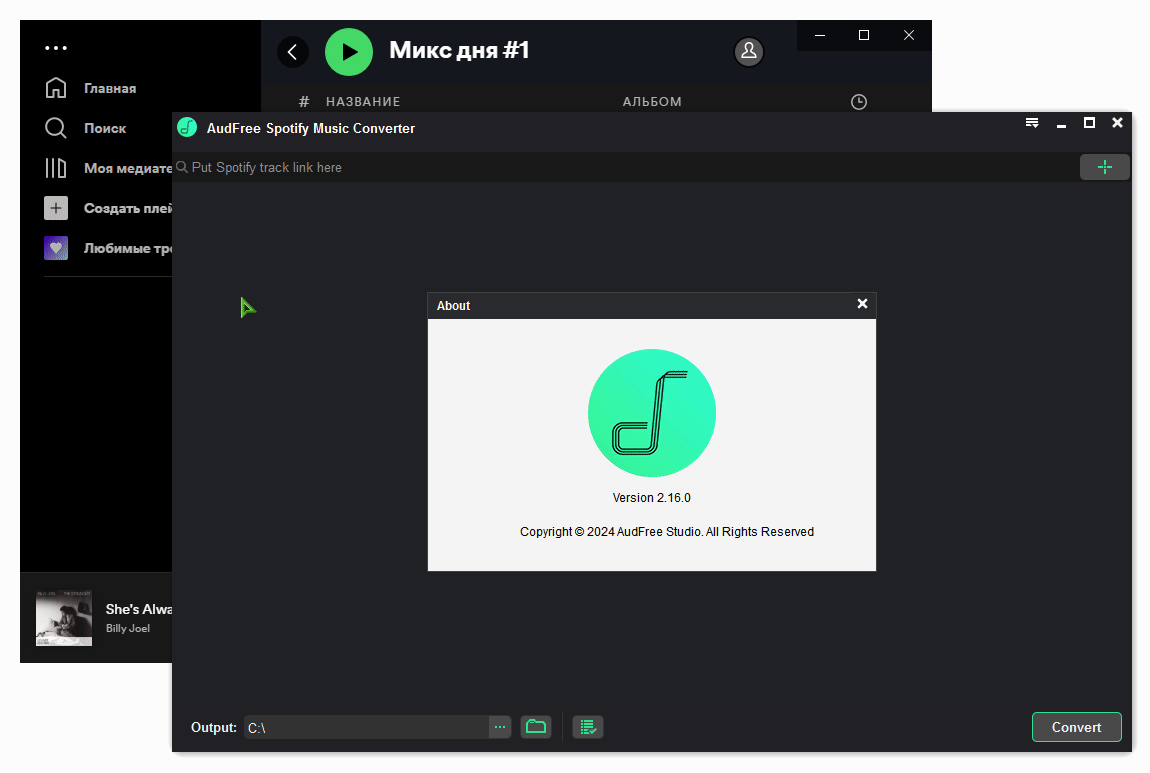The height and width of the screenshot is (773, 1150).
Task: Click the home icon in Spotify sidebar
Action: [x=56, y=88]
